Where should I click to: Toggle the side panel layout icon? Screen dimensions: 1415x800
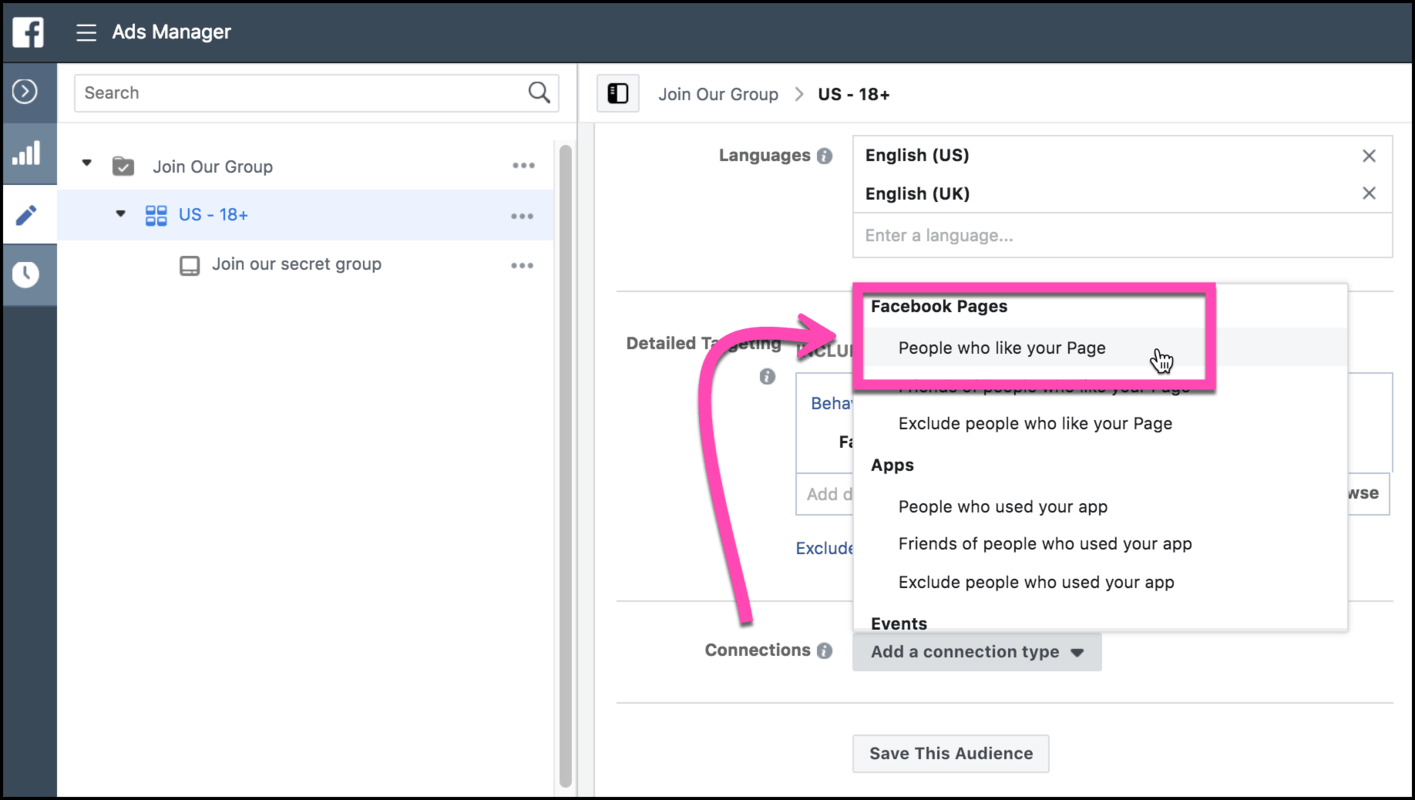tap(618, 94)
